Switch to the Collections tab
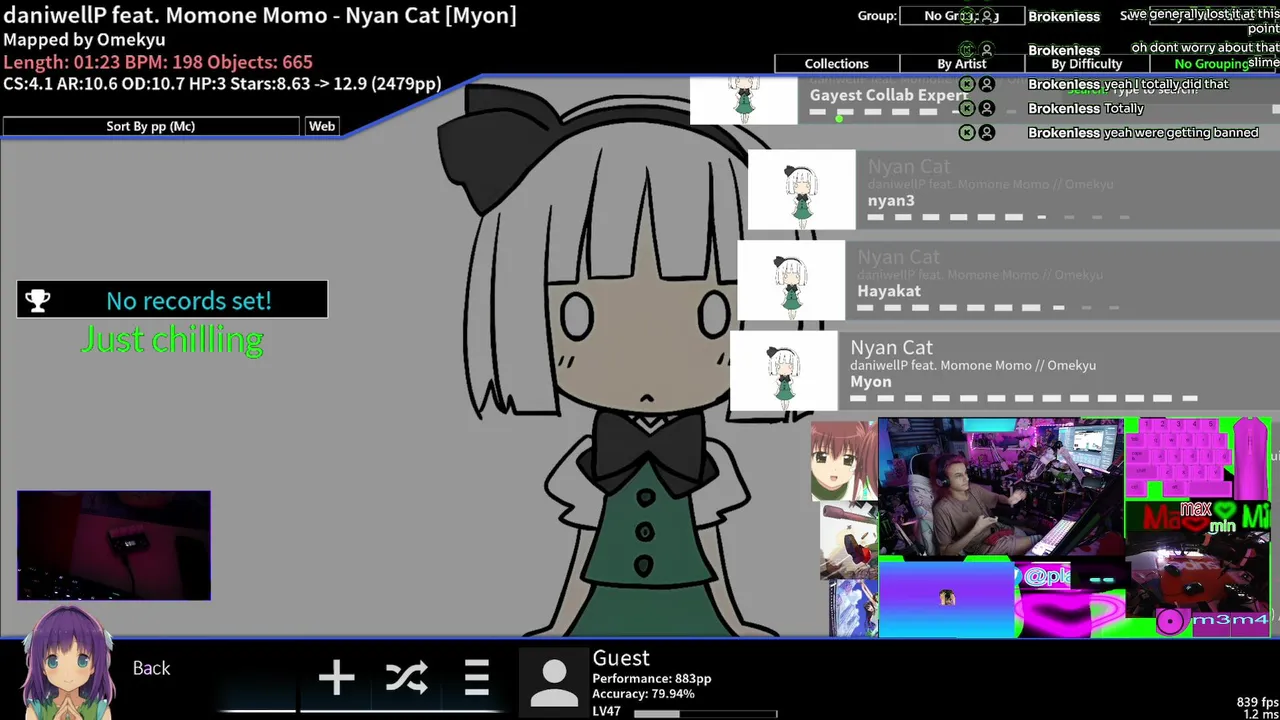The height and width of the screenshot is (720, 1280). 836,64
